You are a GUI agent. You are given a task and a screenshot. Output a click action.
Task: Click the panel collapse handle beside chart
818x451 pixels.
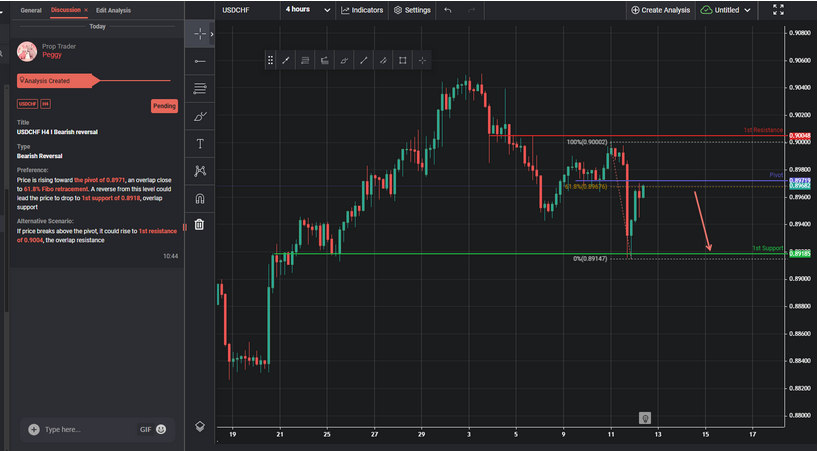184,227
